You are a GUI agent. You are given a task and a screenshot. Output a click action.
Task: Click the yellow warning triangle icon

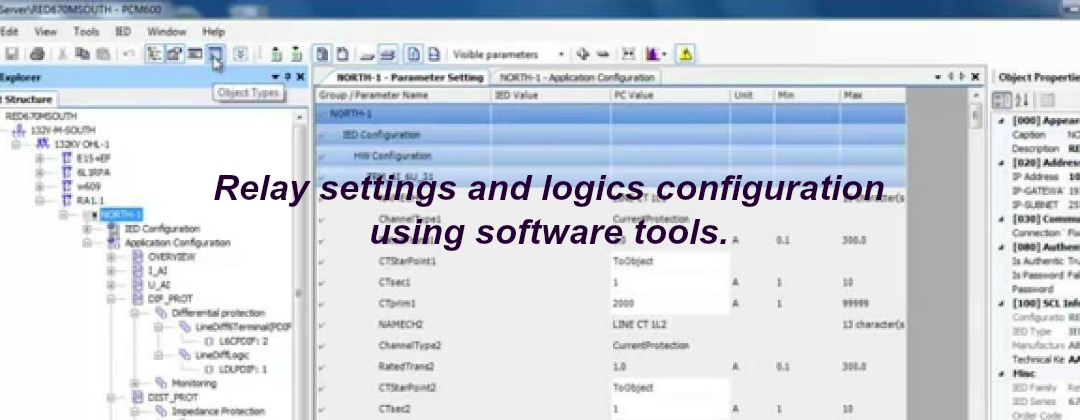(x=685, y=54)
